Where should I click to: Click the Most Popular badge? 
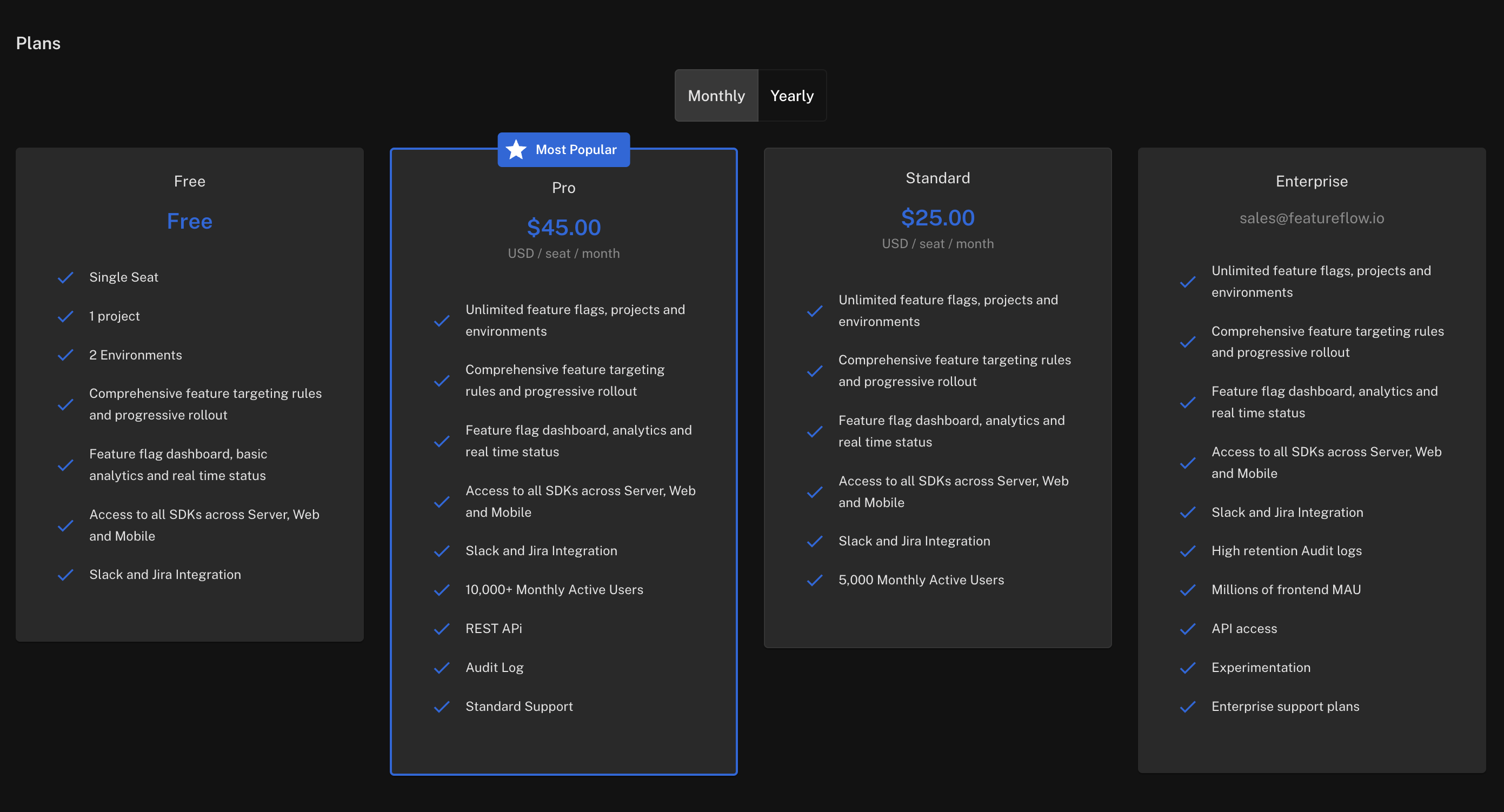coord(575,149)
